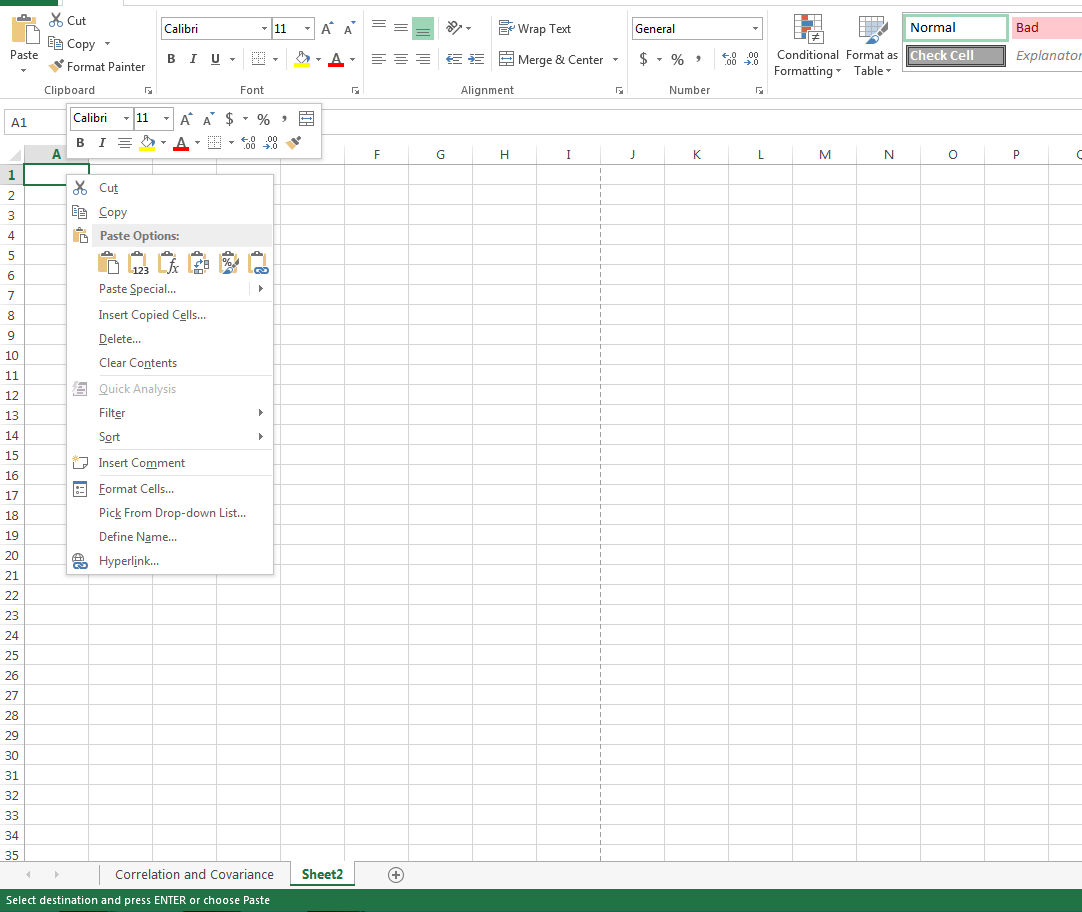The image size is (1082, 912).
Task: Switch to Correlation and Covariance sheet tab
Action: [194, 875]
